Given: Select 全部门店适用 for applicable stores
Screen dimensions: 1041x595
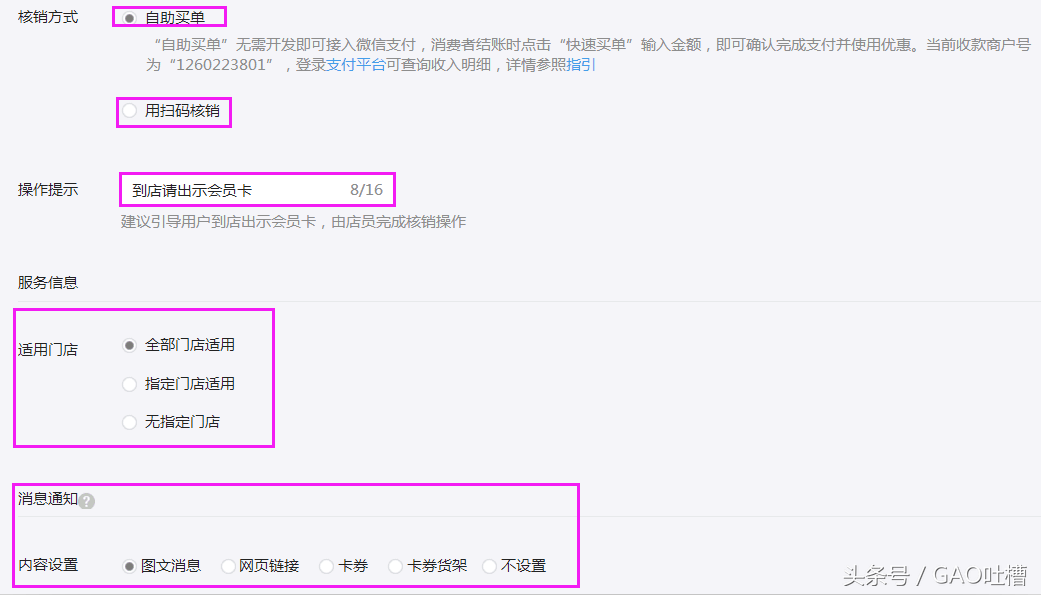Looking at the screenshot, I should pyautogui.click(x=129, y=344).
